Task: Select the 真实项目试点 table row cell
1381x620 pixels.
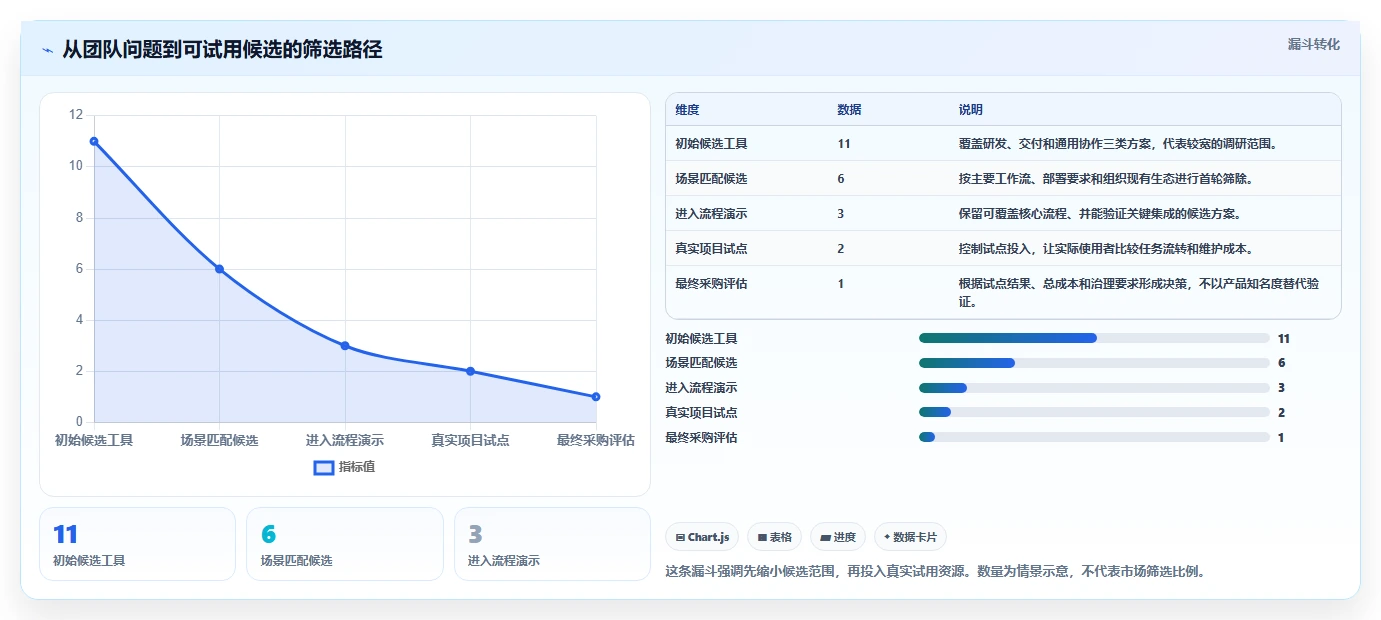Action: pos(711,248)
